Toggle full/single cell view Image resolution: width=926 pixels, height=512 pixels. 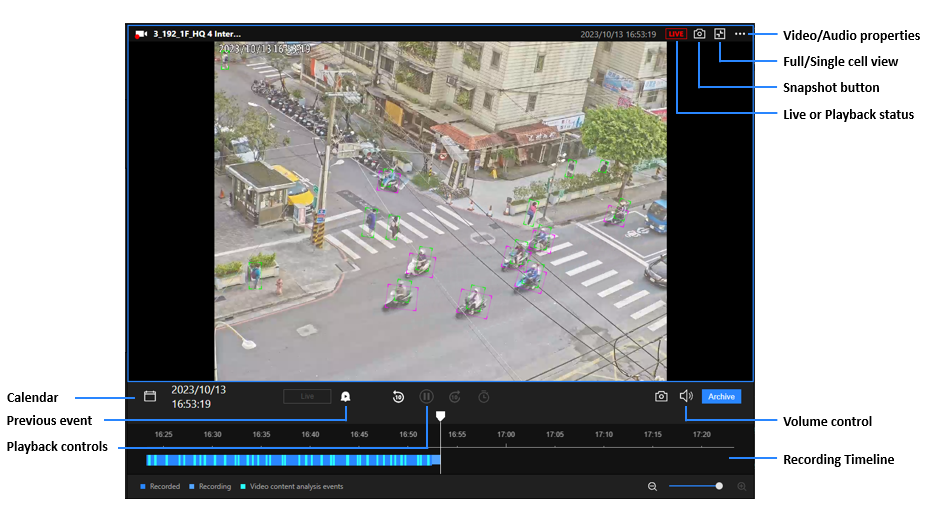coord(719,34)
